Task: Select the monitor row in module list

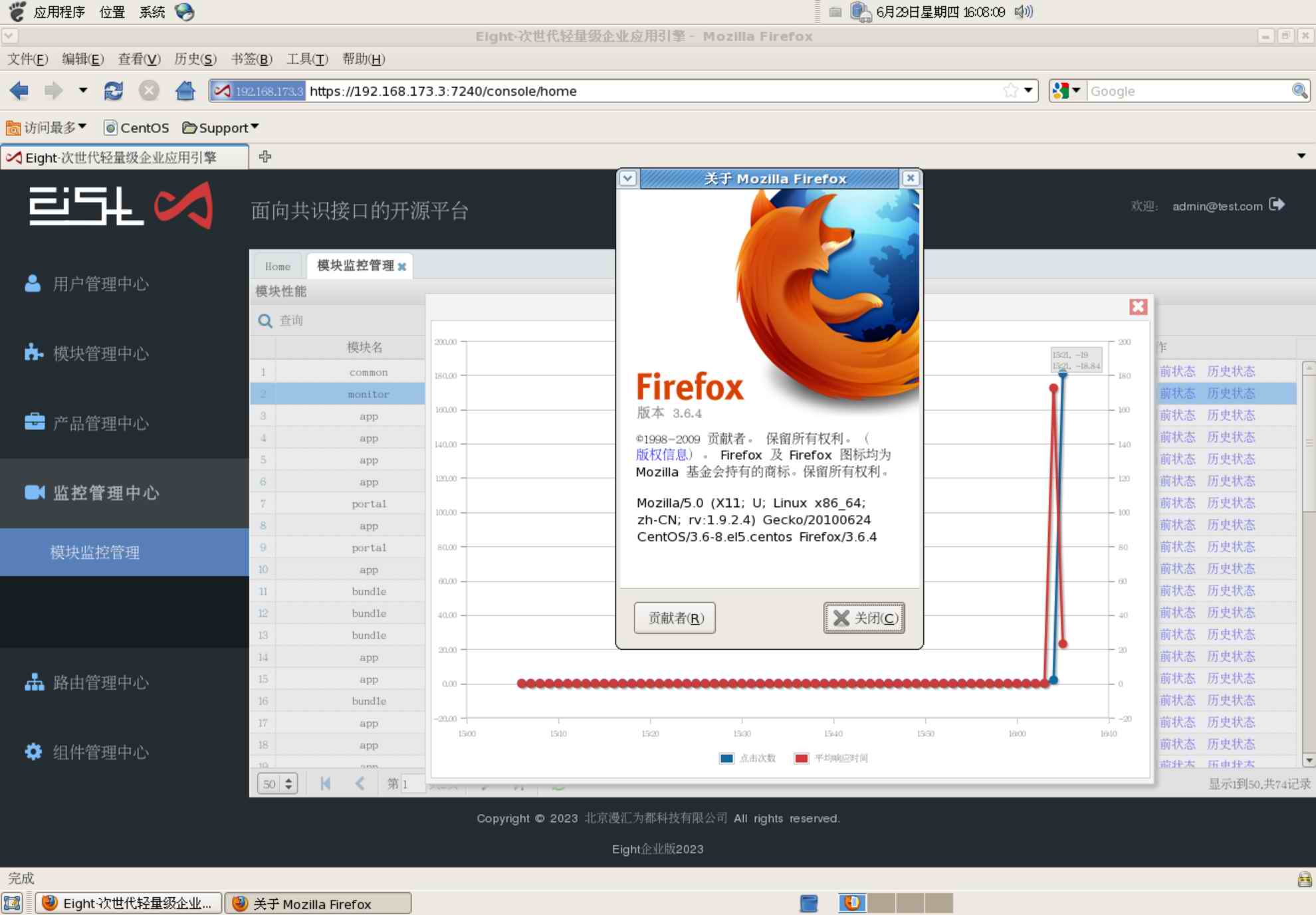Action: (338, 394)
